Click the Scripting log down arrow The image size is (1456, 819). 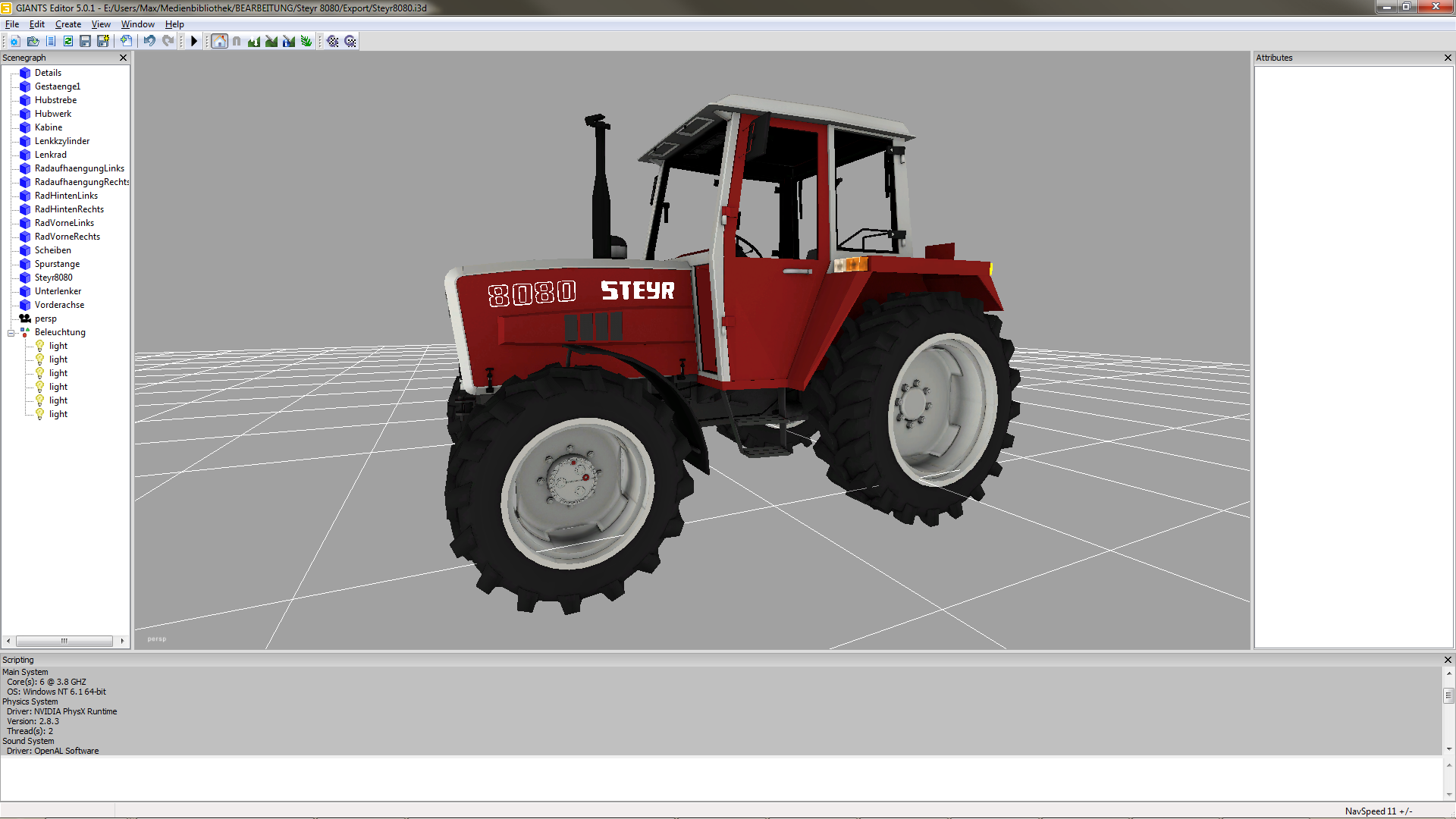(x=1448, y=749)
